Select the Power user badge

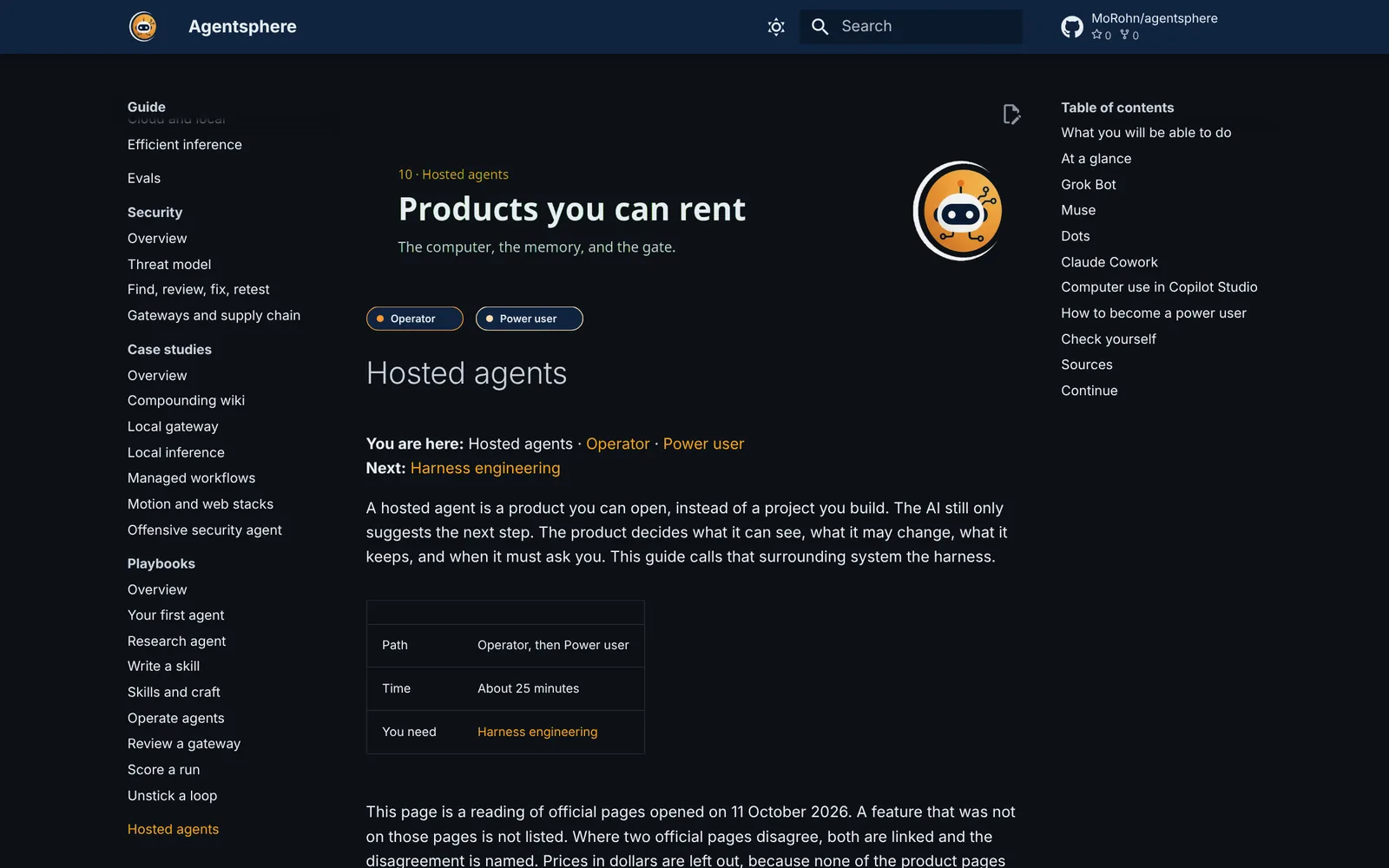click(529, 319)
